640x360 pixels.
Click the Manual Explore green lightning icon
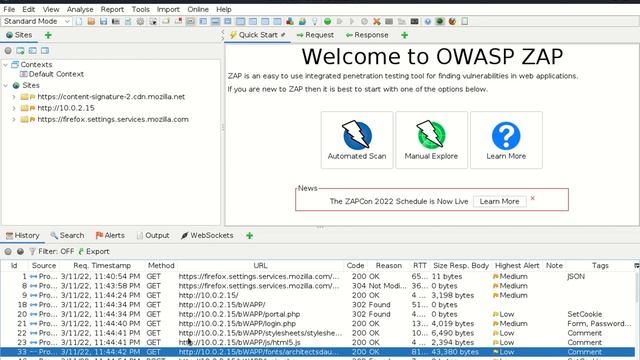click(431, 135)
